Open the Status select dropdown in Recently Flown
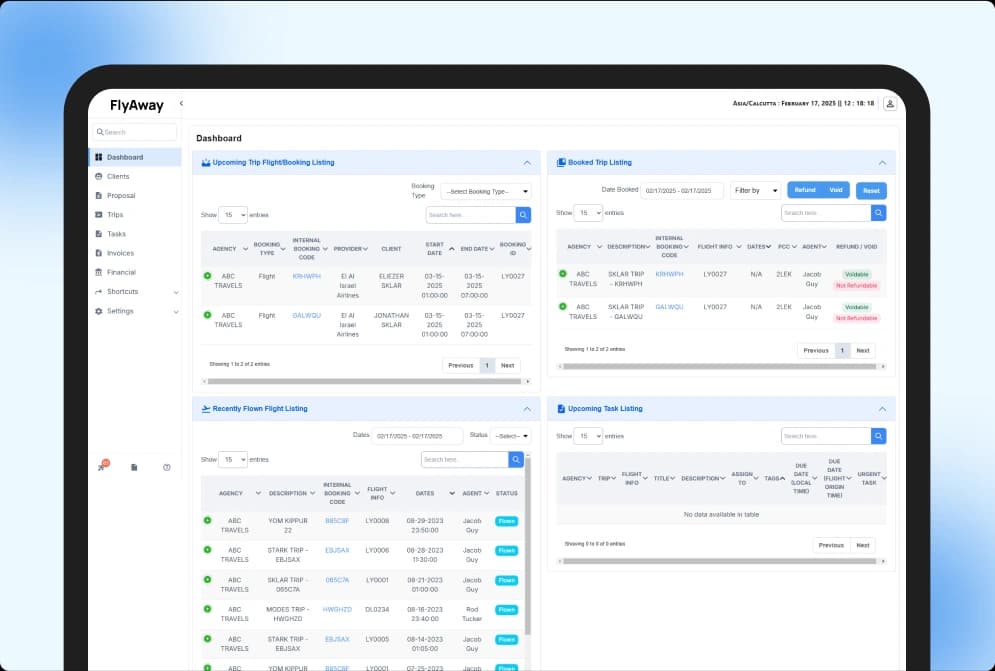 tap(510, 436)
